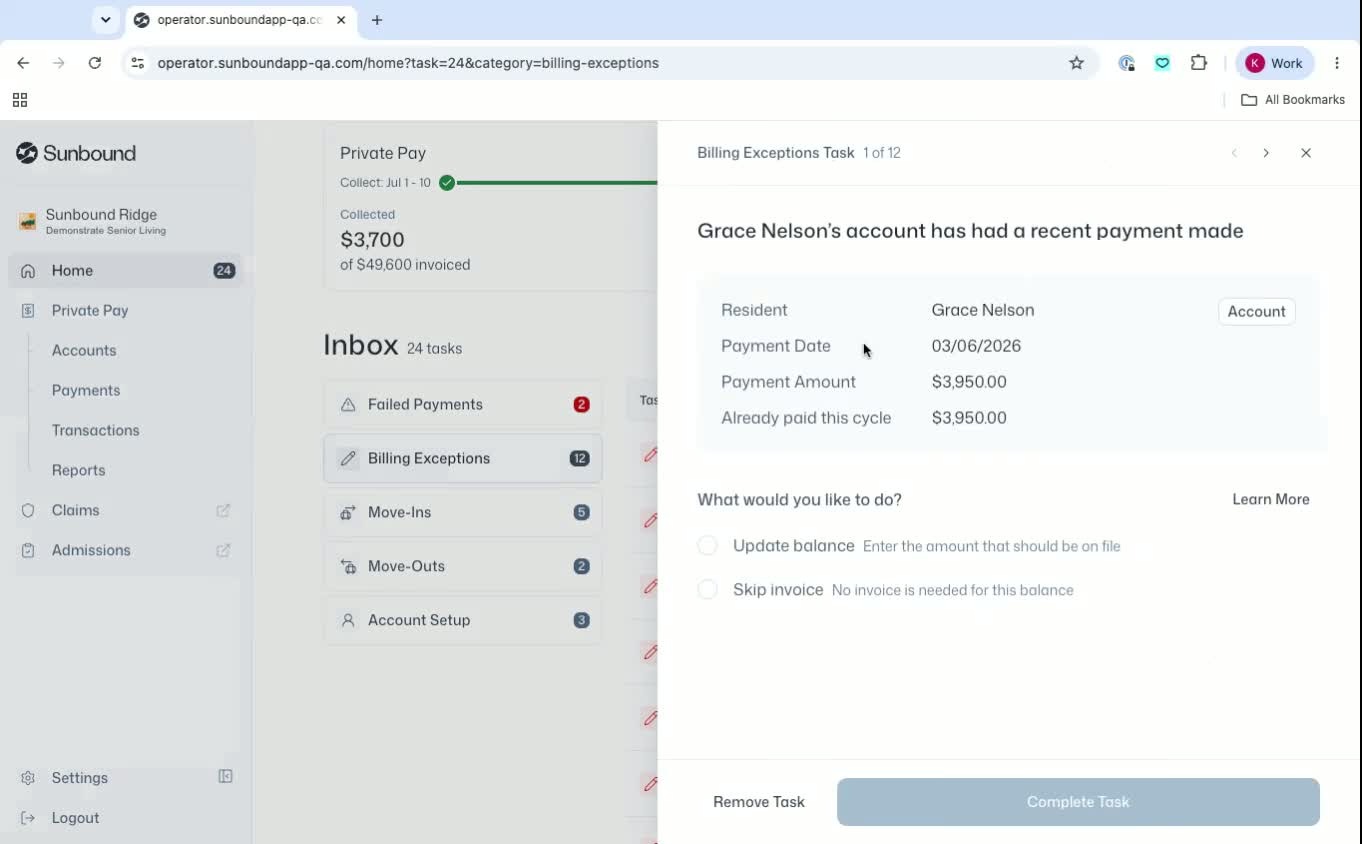Expand the browser tab search dropdown
1362x844 pixels.
[106, 20]
